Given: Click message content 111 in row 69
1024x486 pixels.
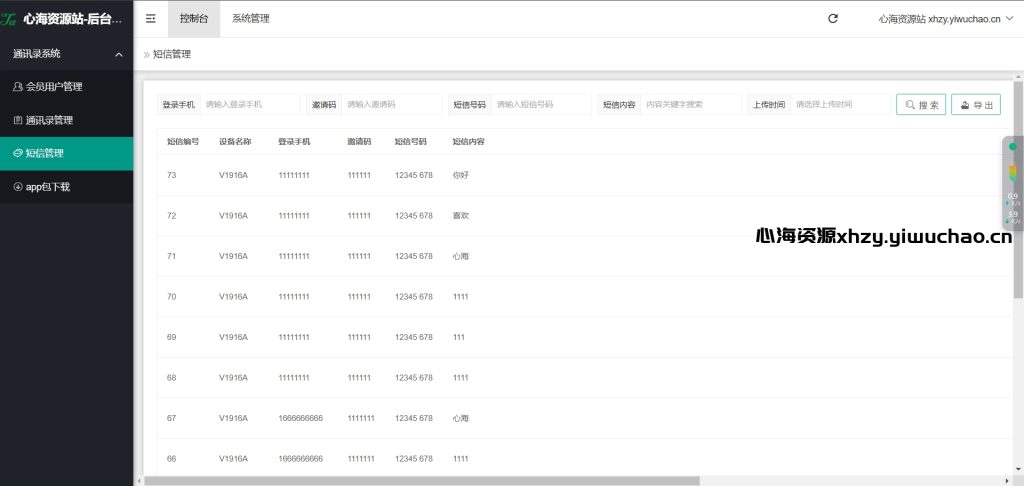Looking at the screenshot, I should point(458,337).
